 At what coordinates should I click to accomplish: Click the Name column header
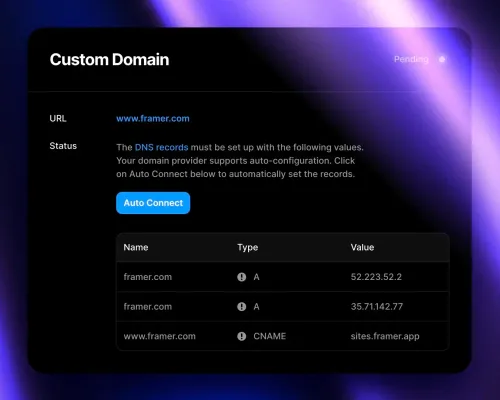[x=136, y=247]
